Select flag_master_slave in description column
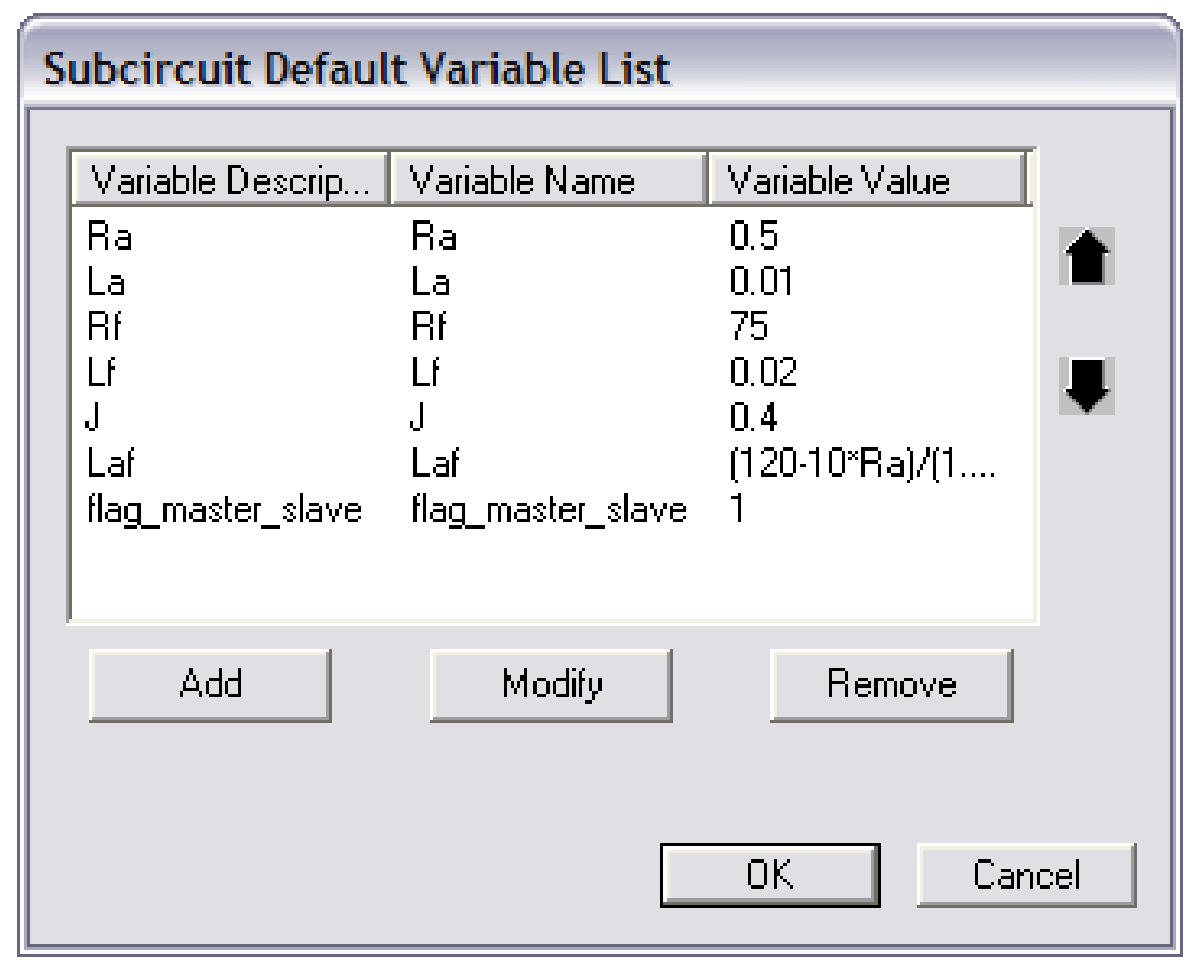This screenshot has height=961, width=1192. (x=224, y=509)
